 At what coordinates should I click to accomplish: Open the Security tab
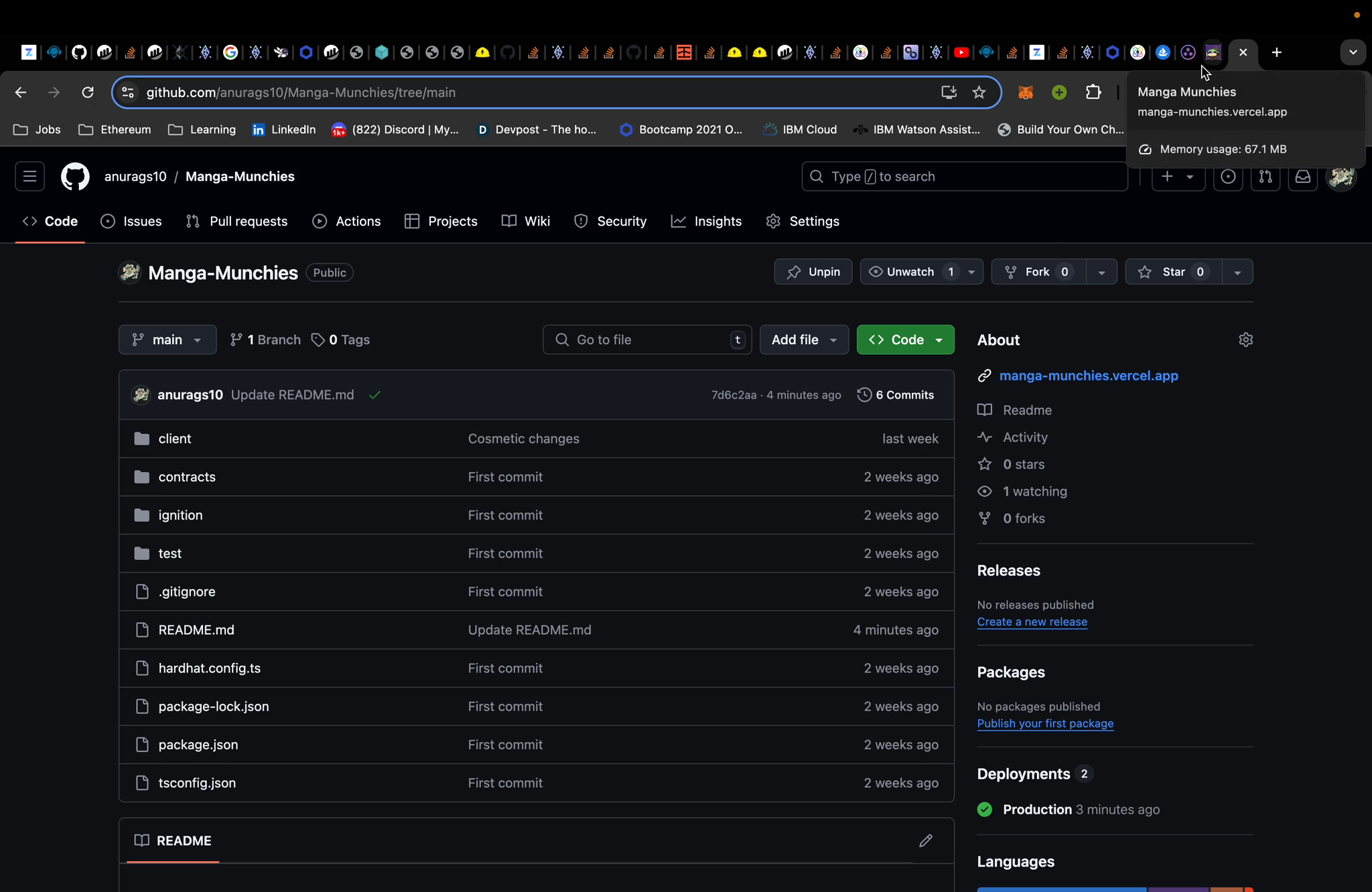pyautogui.click(x=611, y=222)
